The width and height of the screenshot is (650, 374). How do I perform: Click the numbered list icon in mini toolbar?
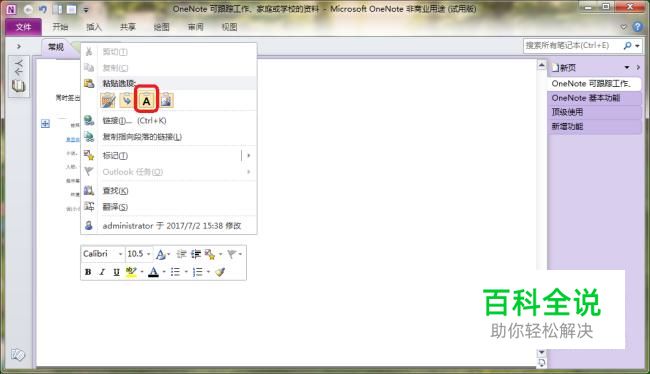[x=198, y=272]
